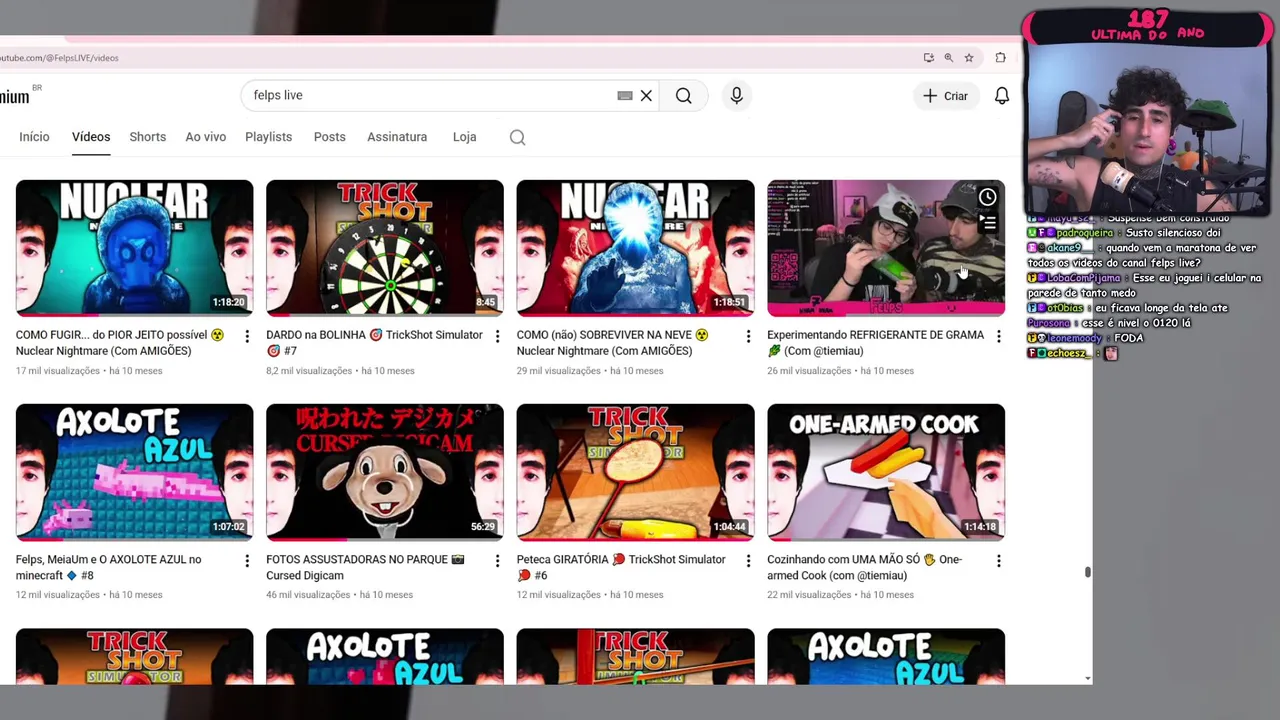Open AXOLOTE AZUL #8 video thumbnail

coord(135,472)
